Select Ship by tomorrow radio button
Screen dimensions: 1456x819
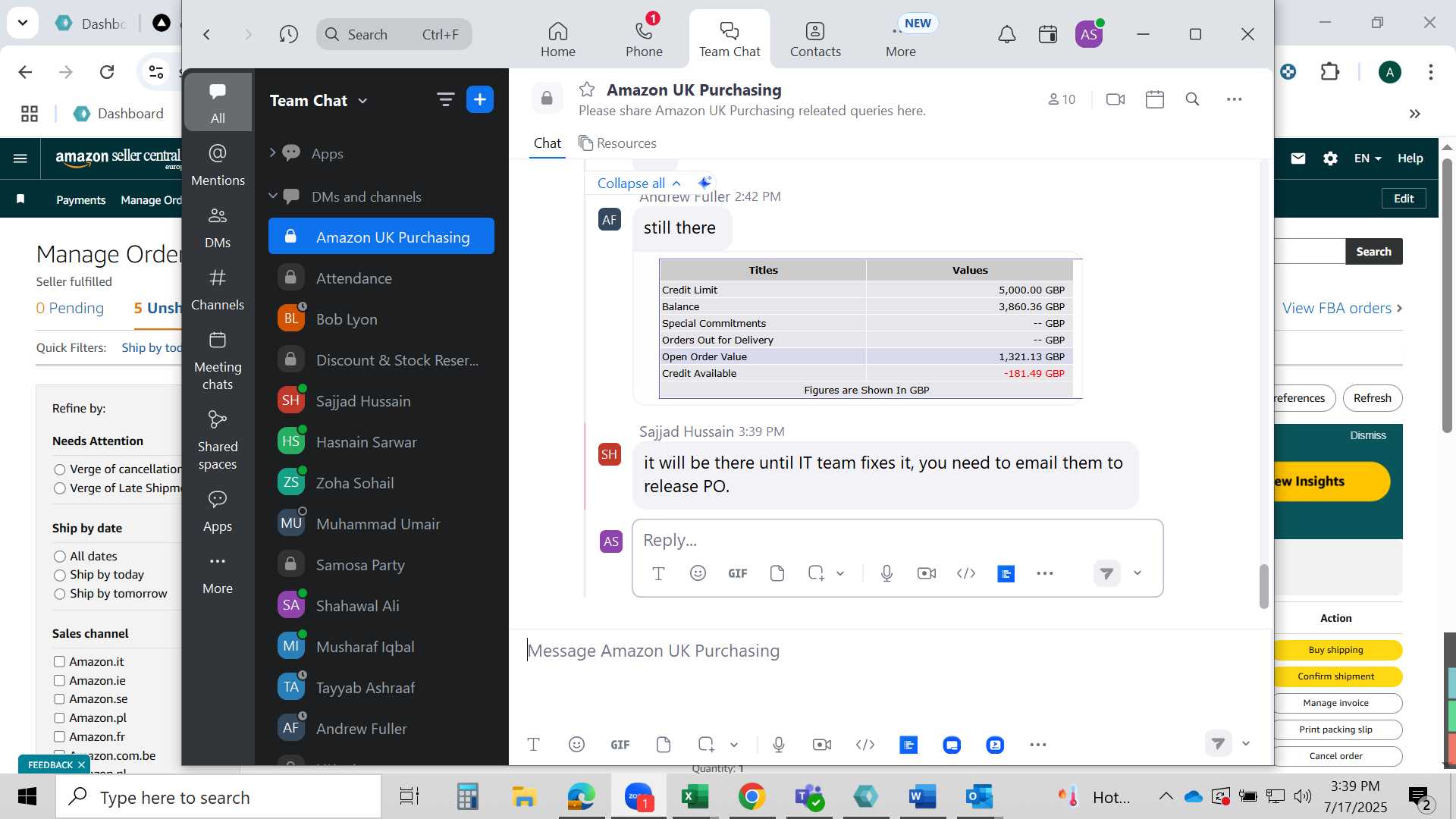click(x=60, y=594)
